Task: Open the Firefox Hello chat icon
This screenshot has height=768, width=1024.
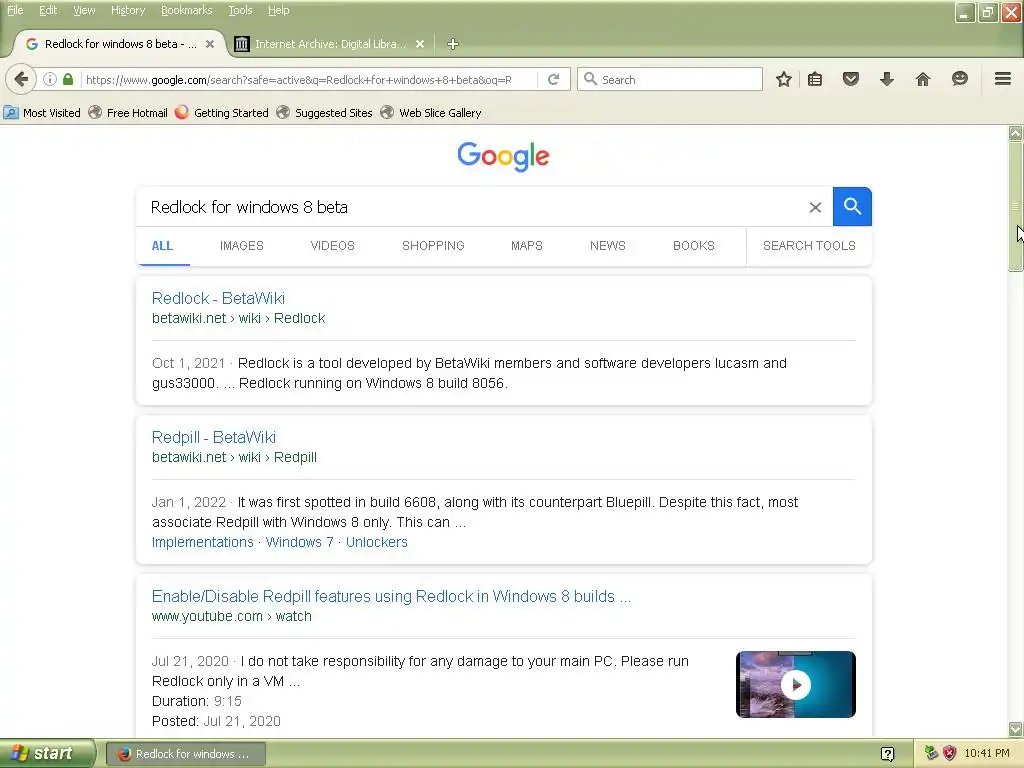Action: pyautogui.click(x=959, y=80)
